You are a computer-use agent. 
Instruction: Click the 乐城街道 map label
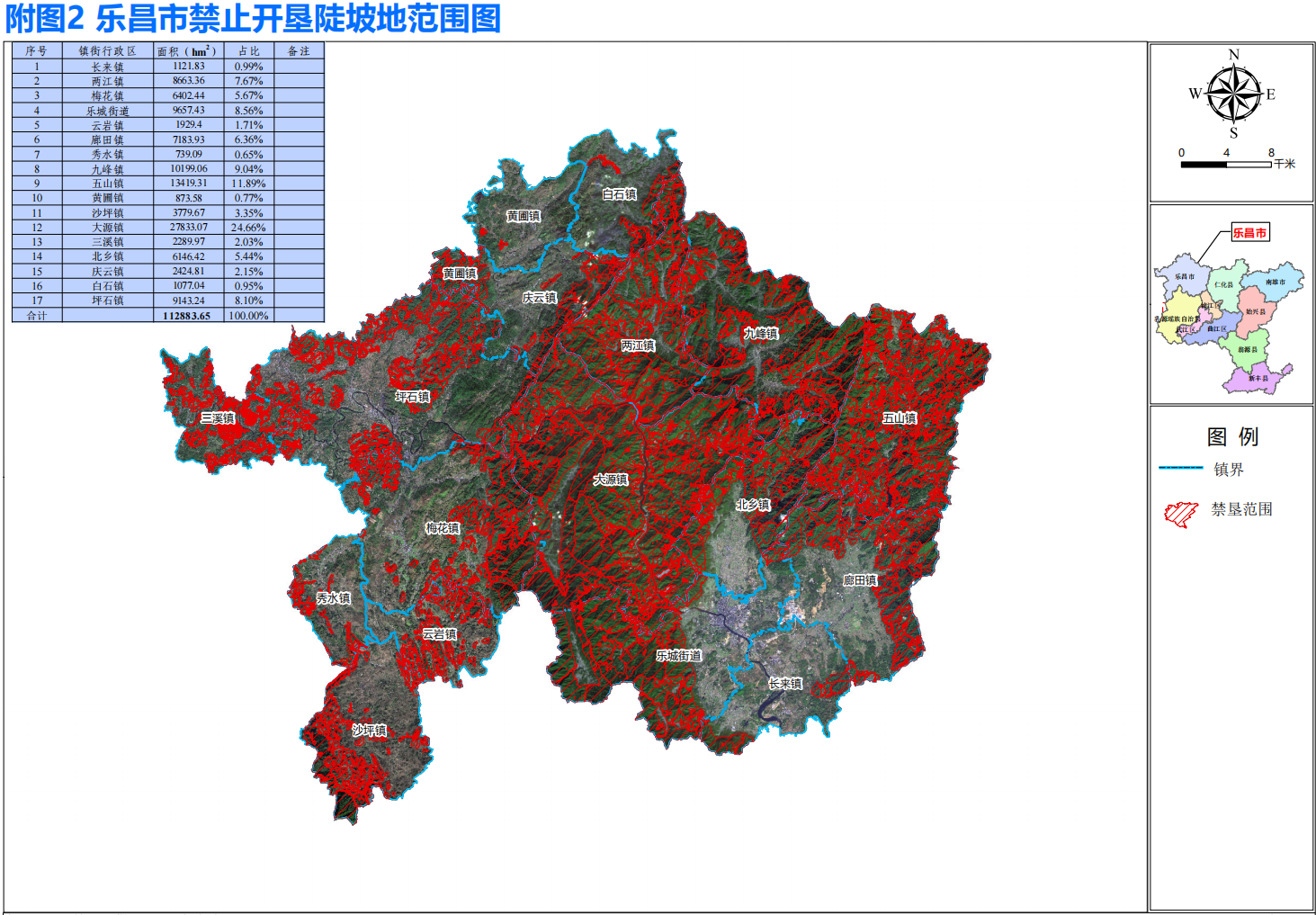(x=678, y=657)
